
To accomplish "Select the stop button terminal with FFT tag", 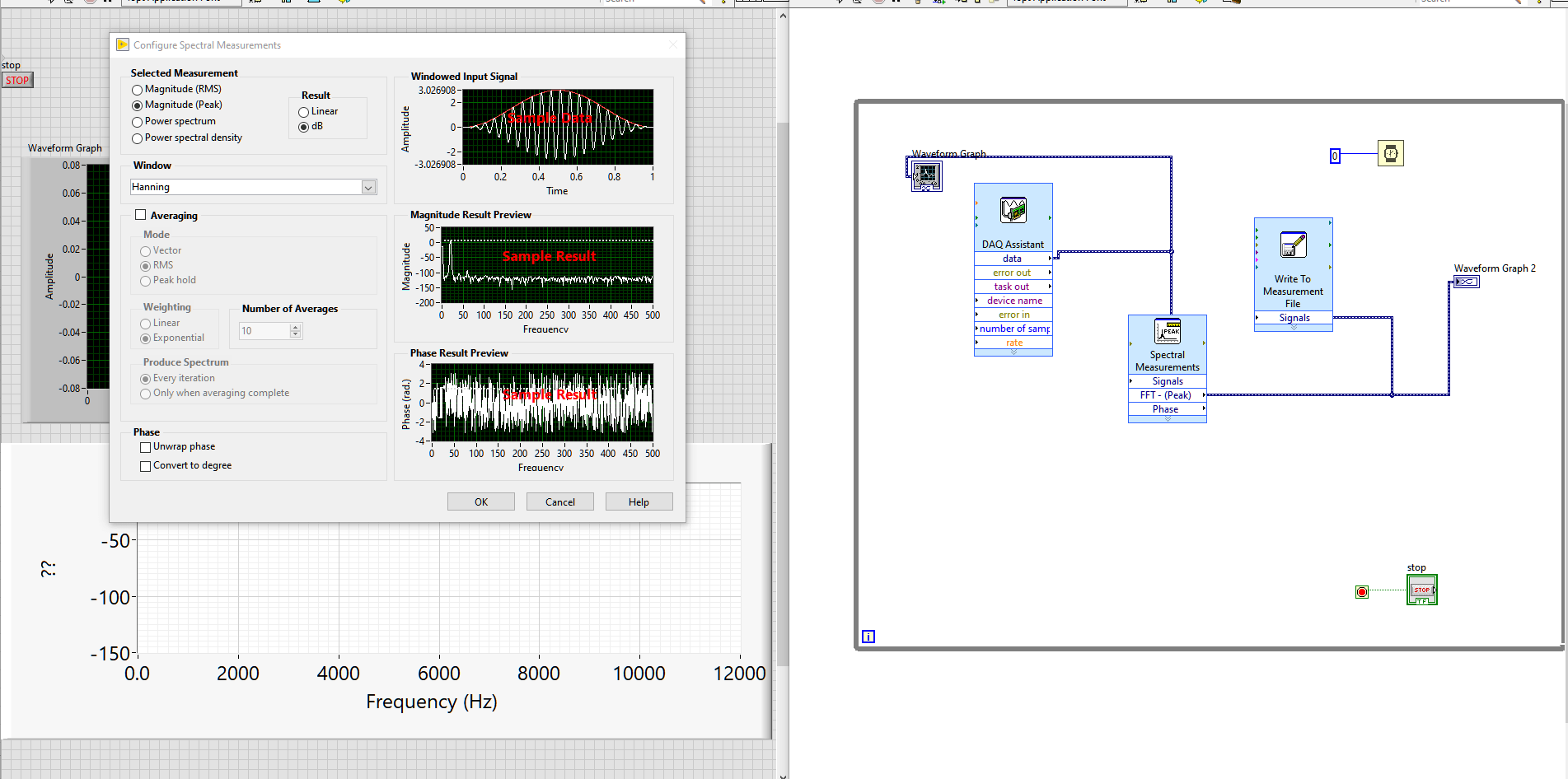I will pyautogui.click(x=1422, y=589).
